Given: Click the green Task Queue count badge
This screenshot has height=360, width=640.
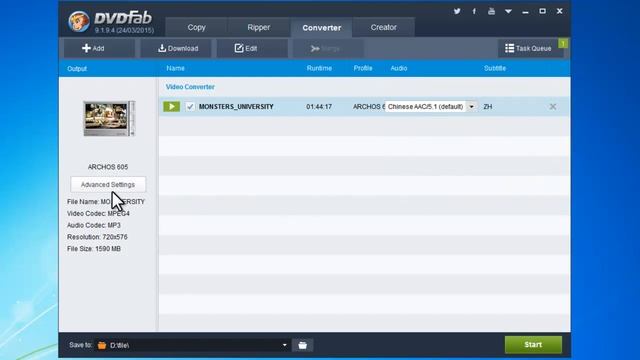Looking at the screenshot, I should (x=563, y=43).
